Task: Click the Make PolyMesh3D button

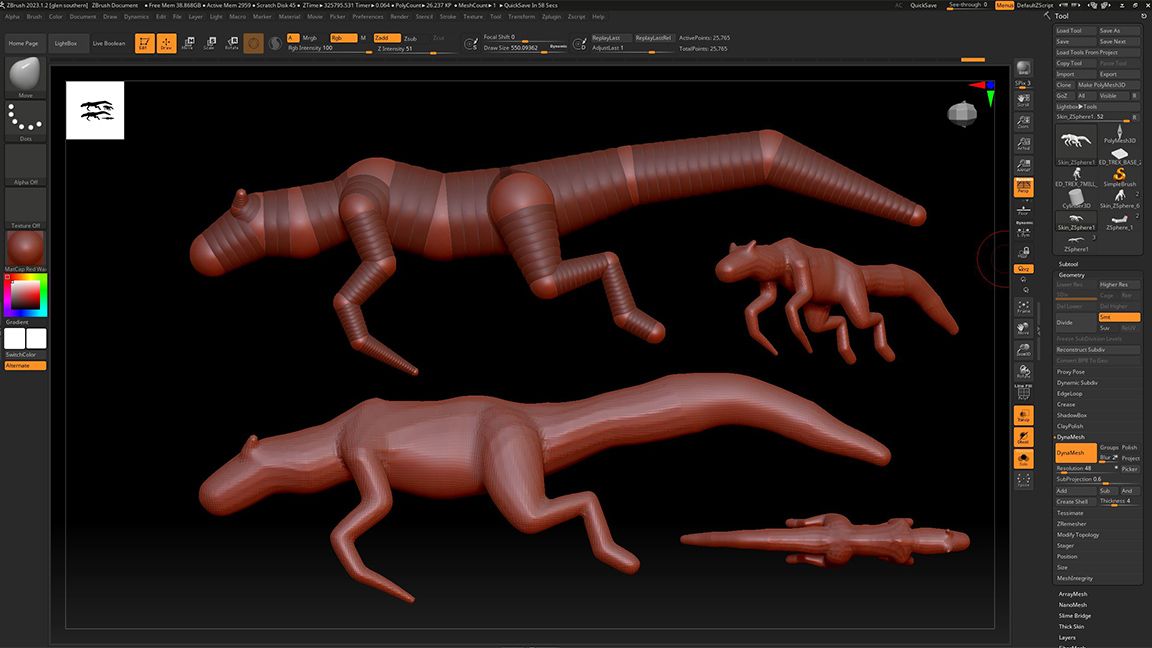Action: [1110, 84]
